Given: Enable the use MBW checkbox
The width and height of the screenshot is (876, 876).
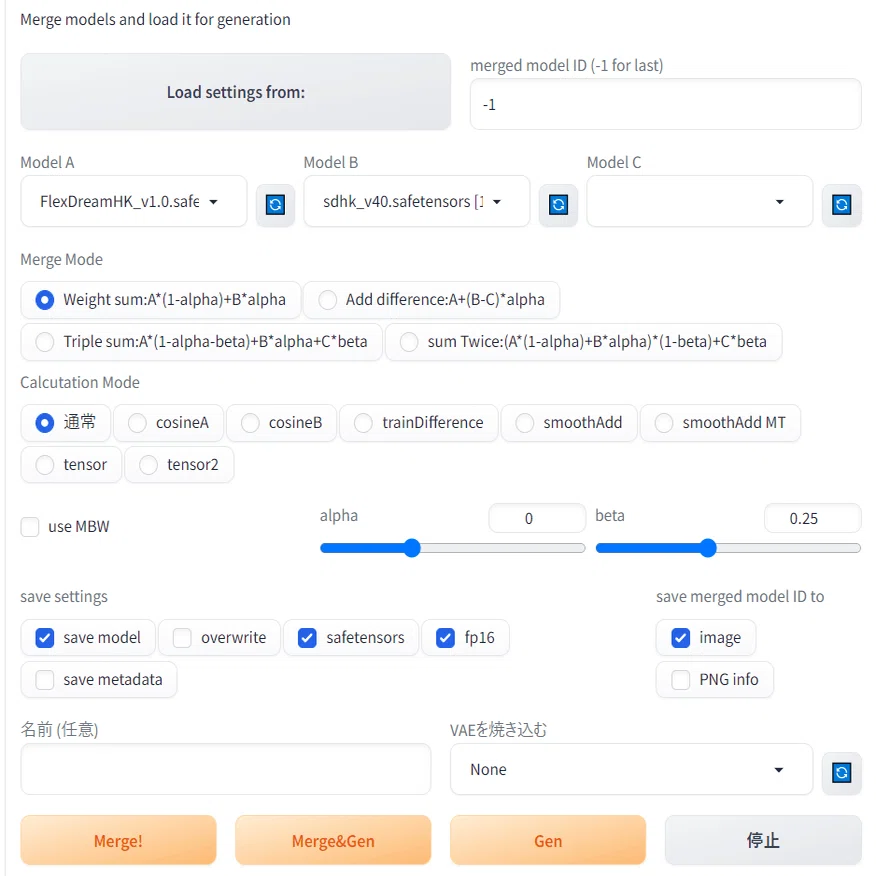Looking at the screenshot, I should [x=30, y=527].
